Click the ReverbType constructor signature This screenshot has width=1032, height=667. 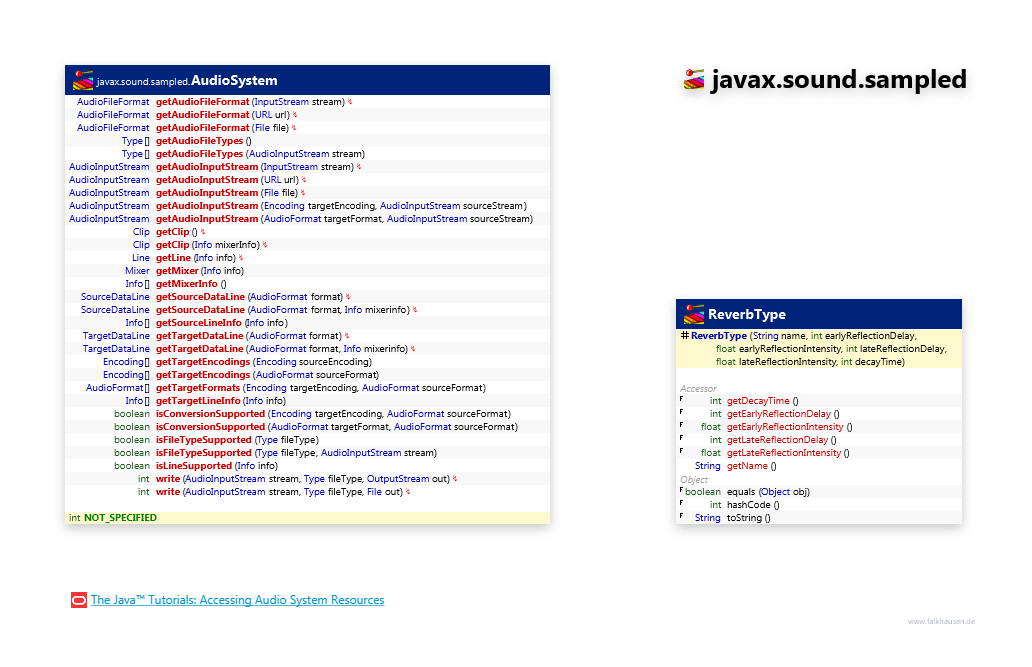(819, 348)
